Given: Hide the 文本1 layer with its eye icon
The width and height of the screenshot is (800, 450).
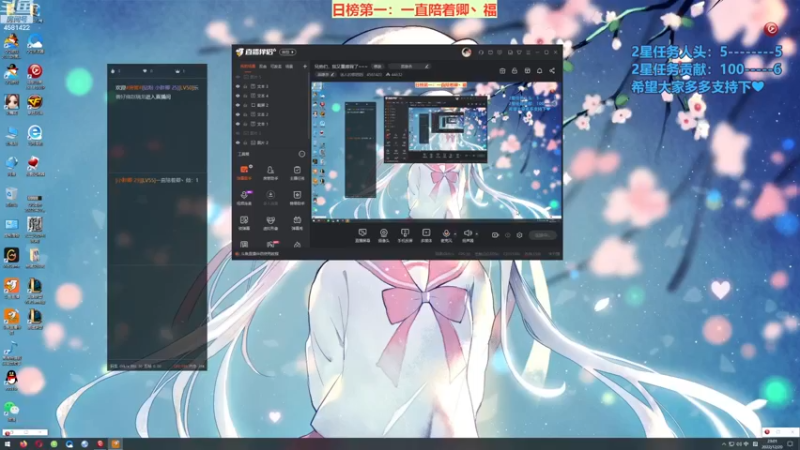Looking at the screenshot, I should pyautogui.click(x=238, y=123).
